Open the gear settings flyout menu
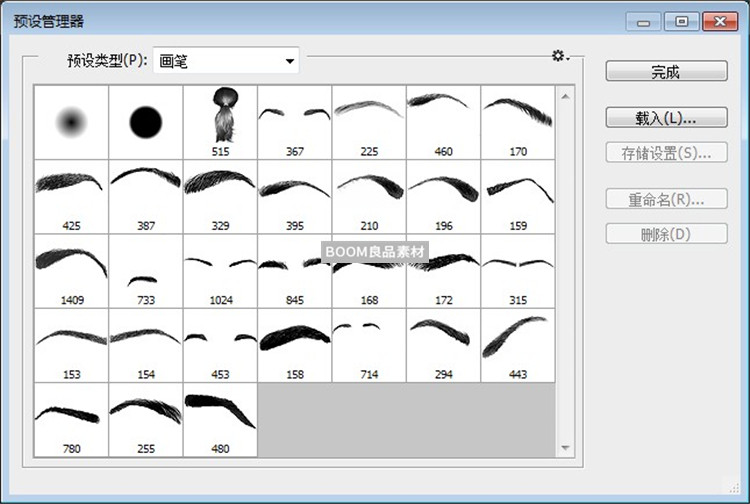The height and width of the screenshot is (504, 750). (560, 56)
